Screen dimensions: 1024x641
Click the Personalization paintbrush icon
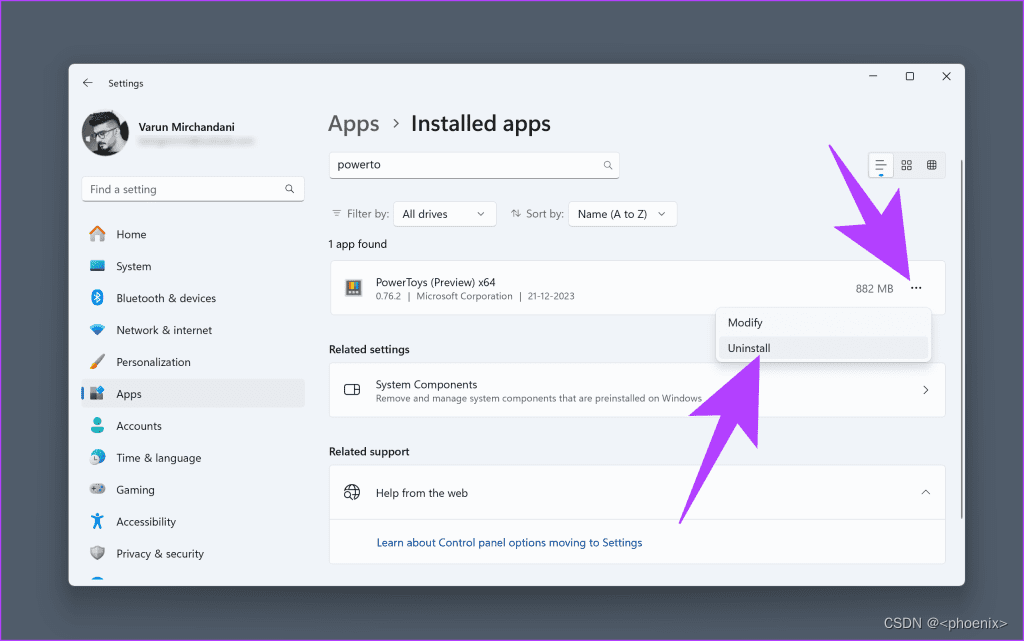[97, 362]
